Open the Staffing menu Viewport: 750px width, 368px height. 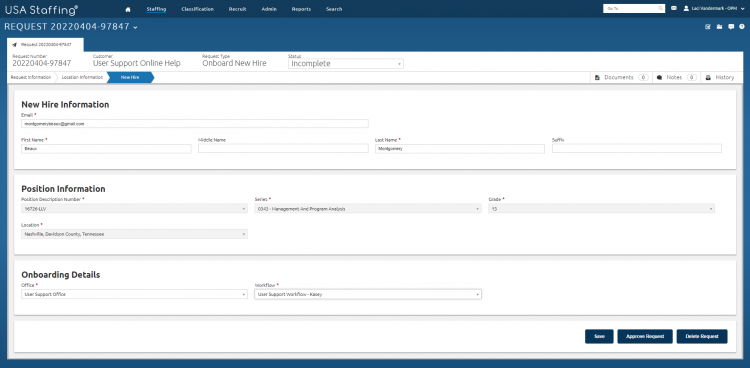click(156, 9)
